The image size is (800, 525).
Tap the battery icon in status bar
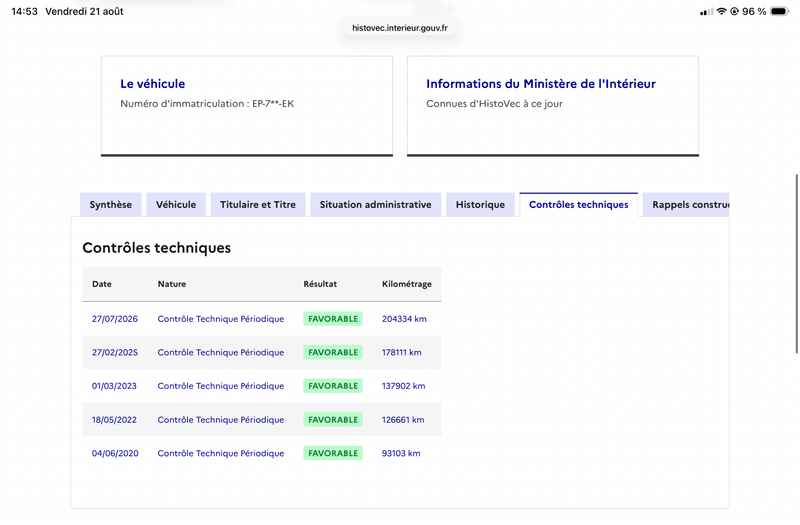(x=780, y=11)
